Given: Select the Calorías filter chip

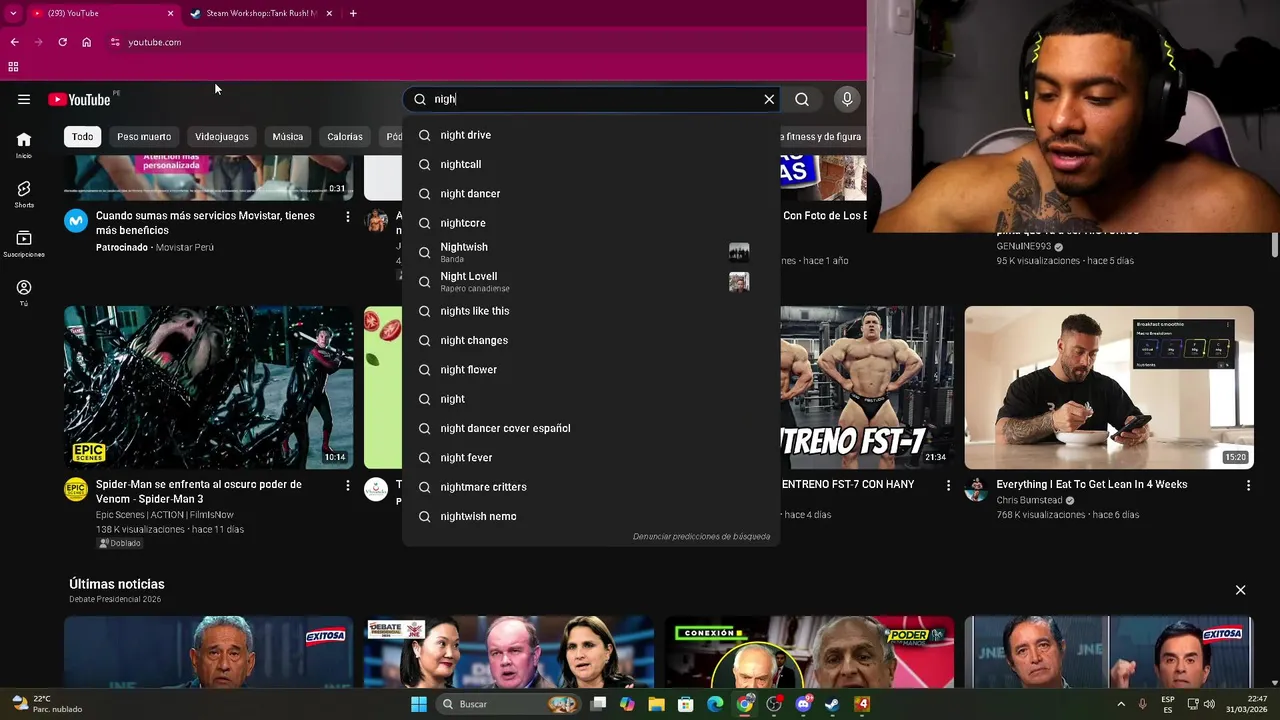Looking at the screenshot, I should [x=345, y=136].
